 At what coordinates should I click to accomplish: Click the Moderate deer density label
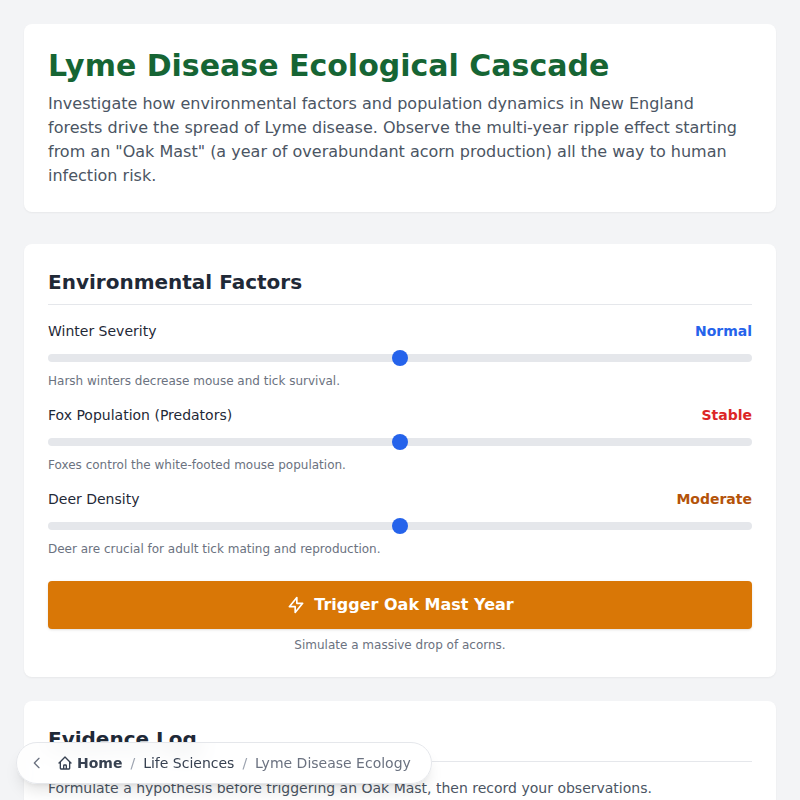(714, 499)
